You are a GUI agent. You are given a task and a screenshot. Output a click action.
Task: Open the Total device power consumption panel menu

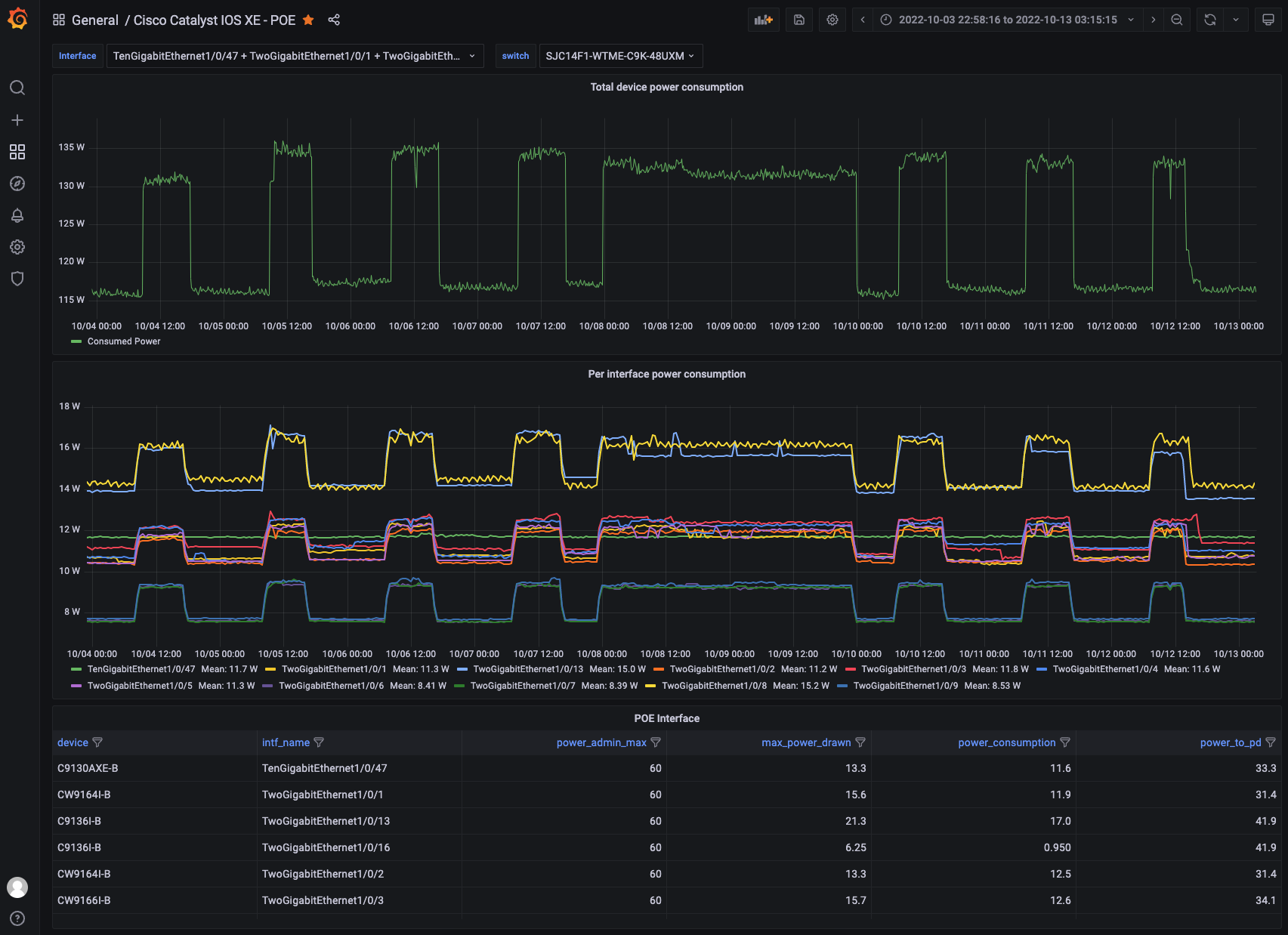[666, 87]
